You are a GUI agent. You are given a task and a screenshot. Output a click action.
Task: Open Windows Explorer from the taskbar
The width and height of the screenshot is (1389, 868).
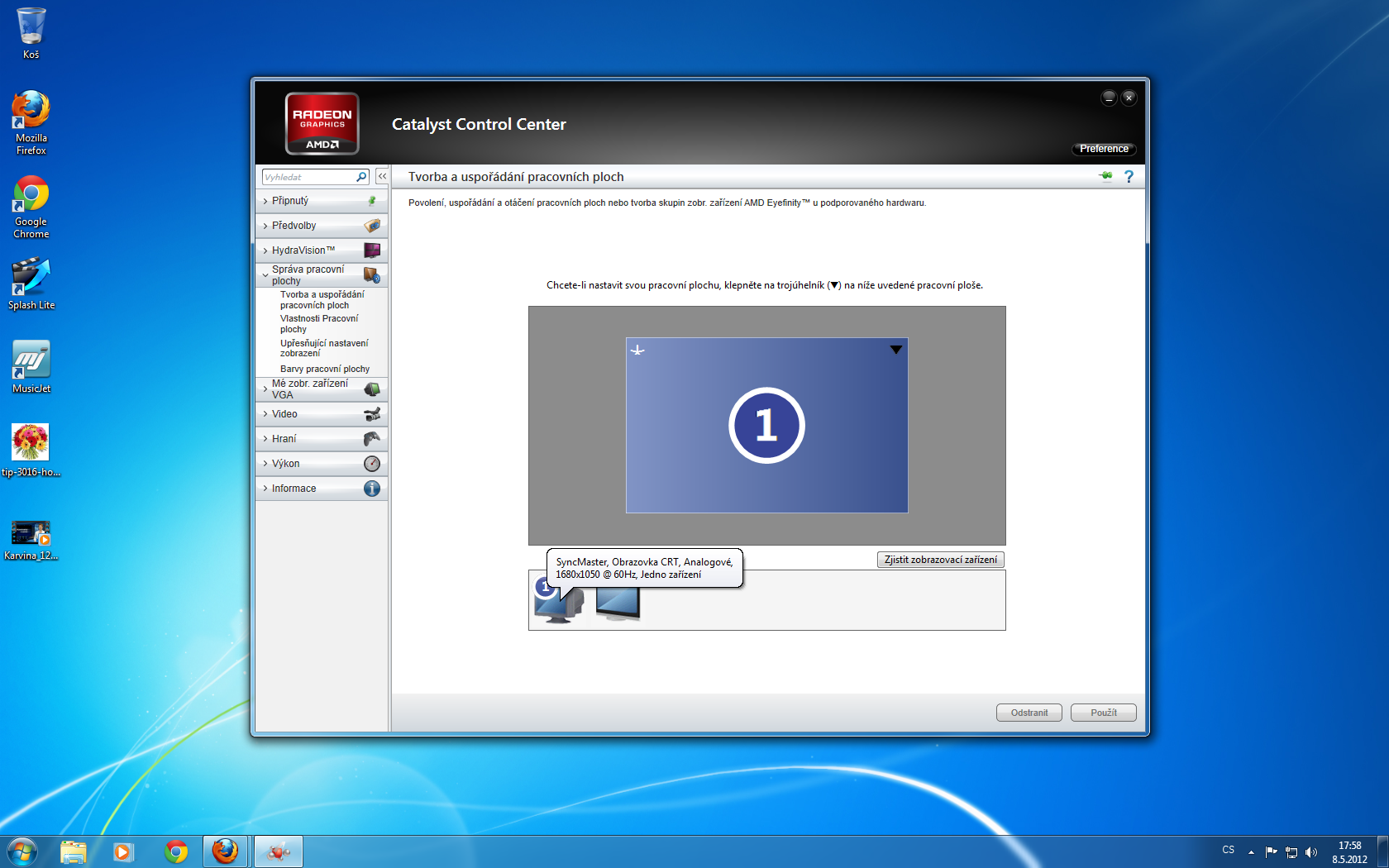tap(73, 851)
